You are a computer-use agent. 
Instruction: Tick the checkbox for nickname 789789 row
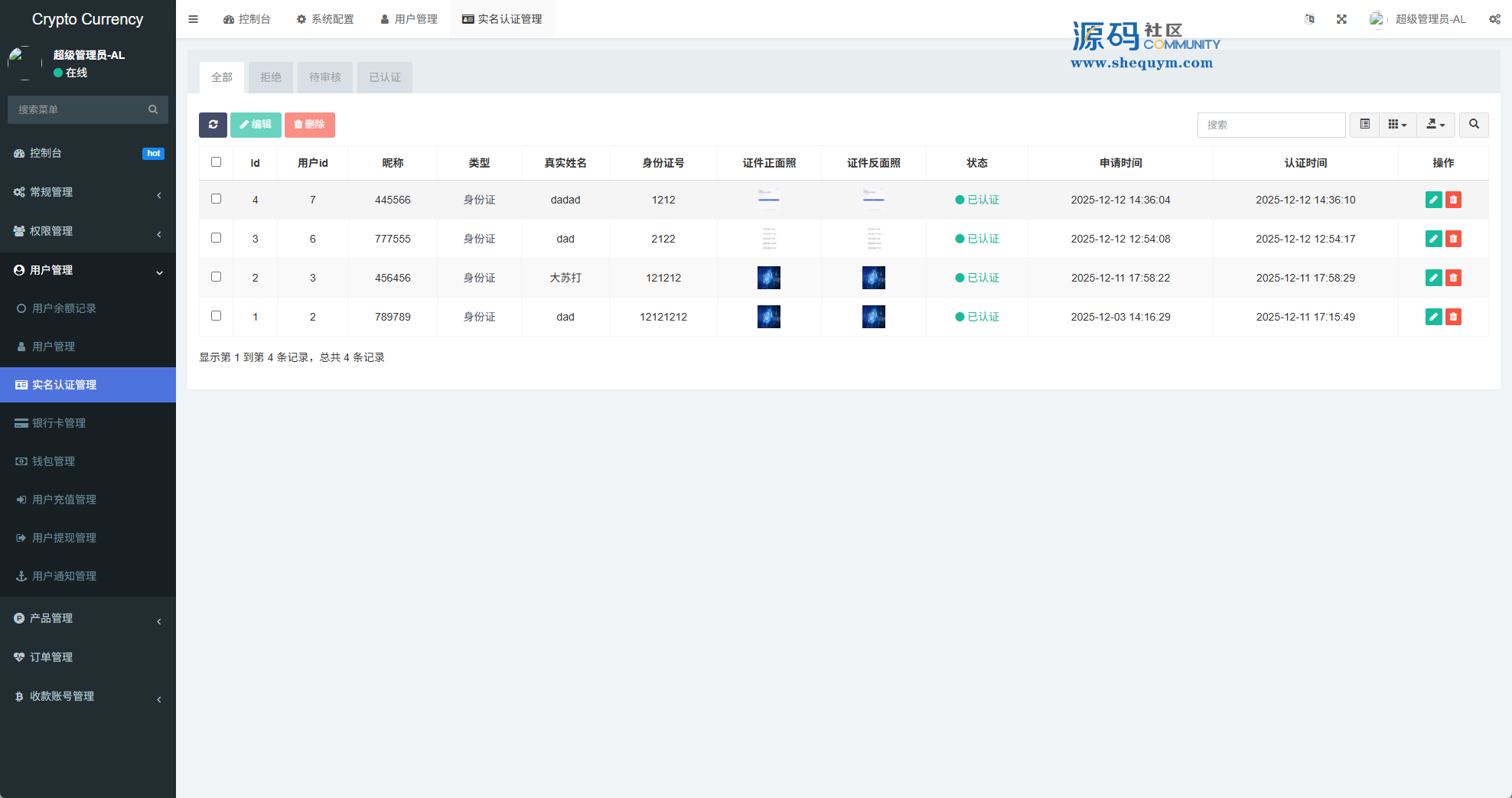coord(216,316)
